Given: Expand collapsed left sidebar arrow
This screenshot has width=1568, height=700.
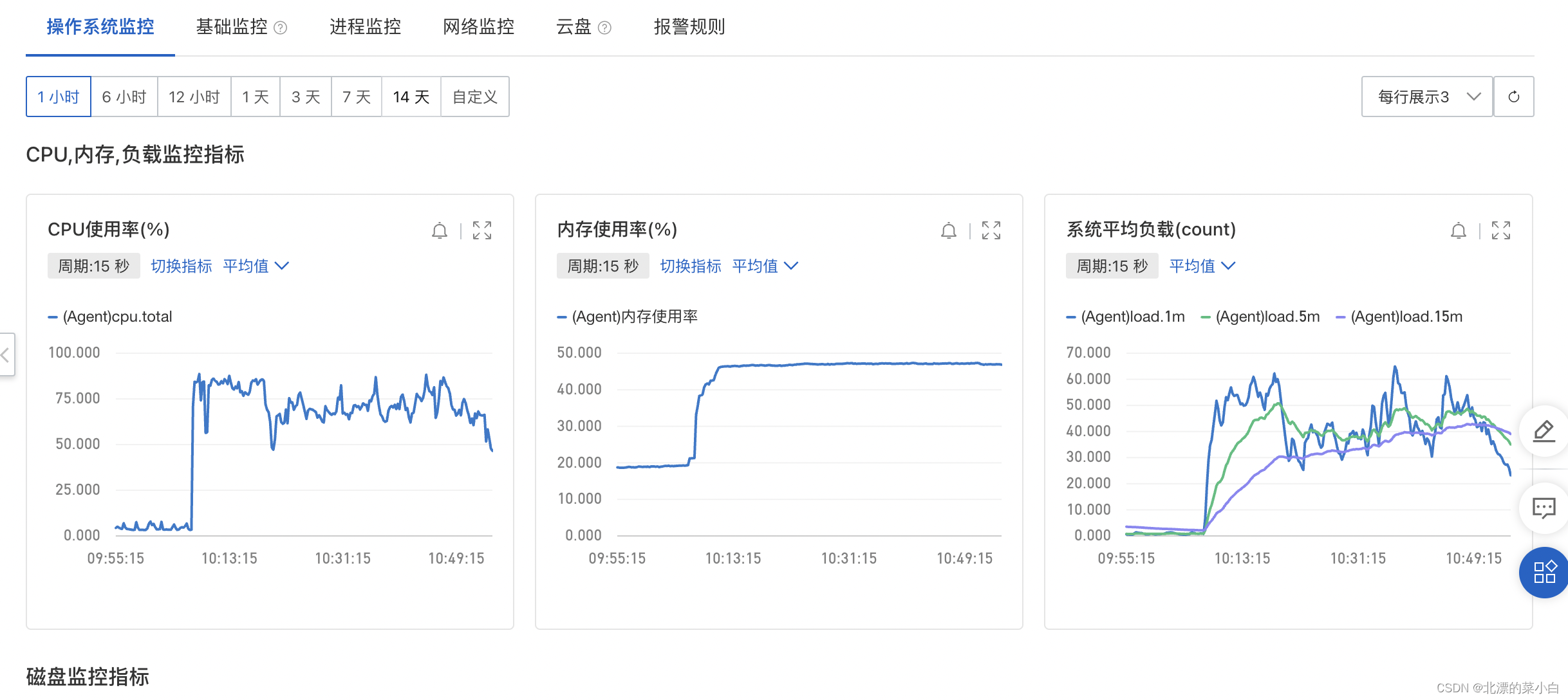Looking at the screenshot, I should coord(6,355).
